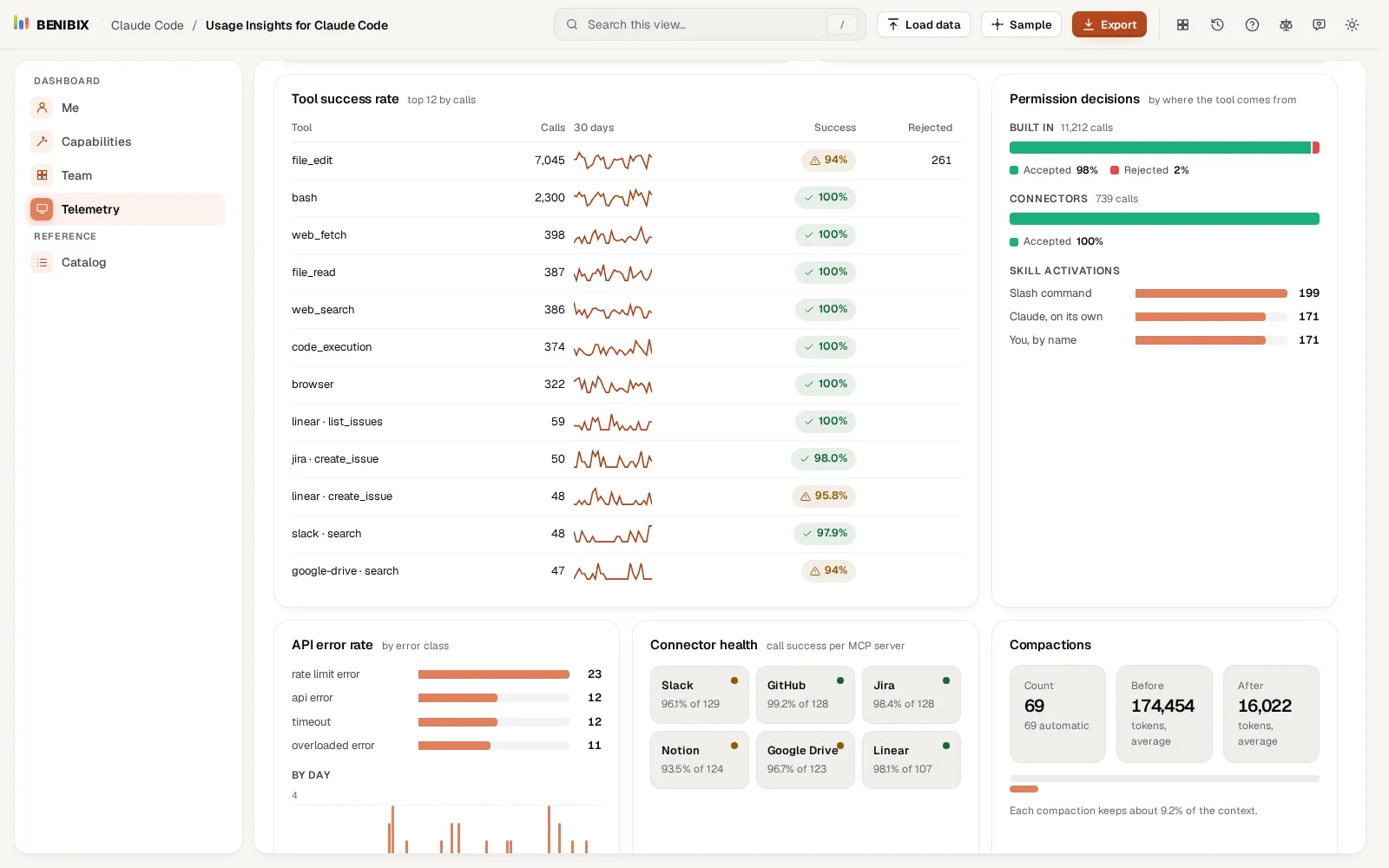Click the Connectors accepted progress bar
The width and height of the screenshot is (1389, 868).
pos(1164,219)
